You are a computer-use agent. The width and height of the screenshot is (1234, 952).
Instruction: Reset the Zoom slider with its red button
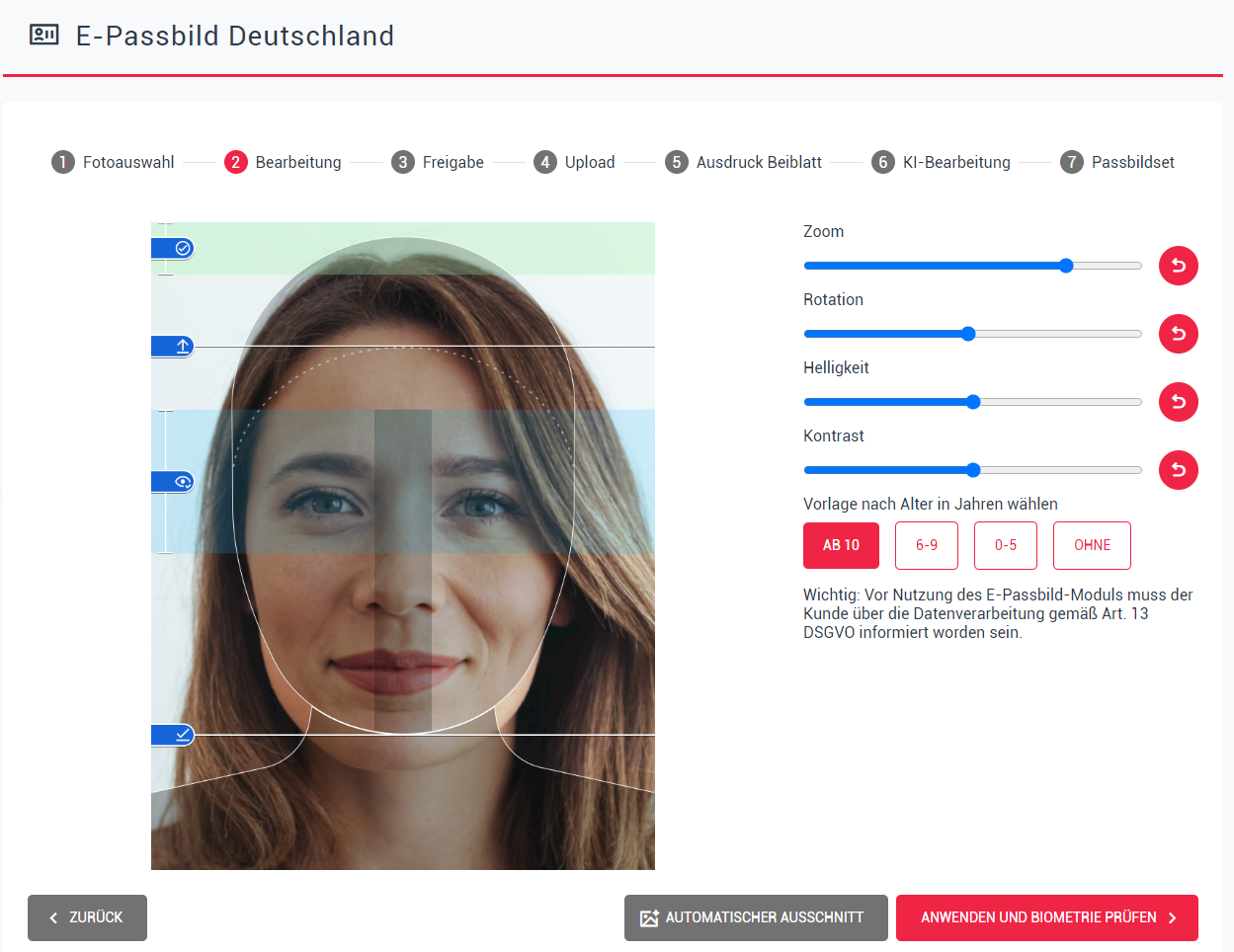[1179, 266]
